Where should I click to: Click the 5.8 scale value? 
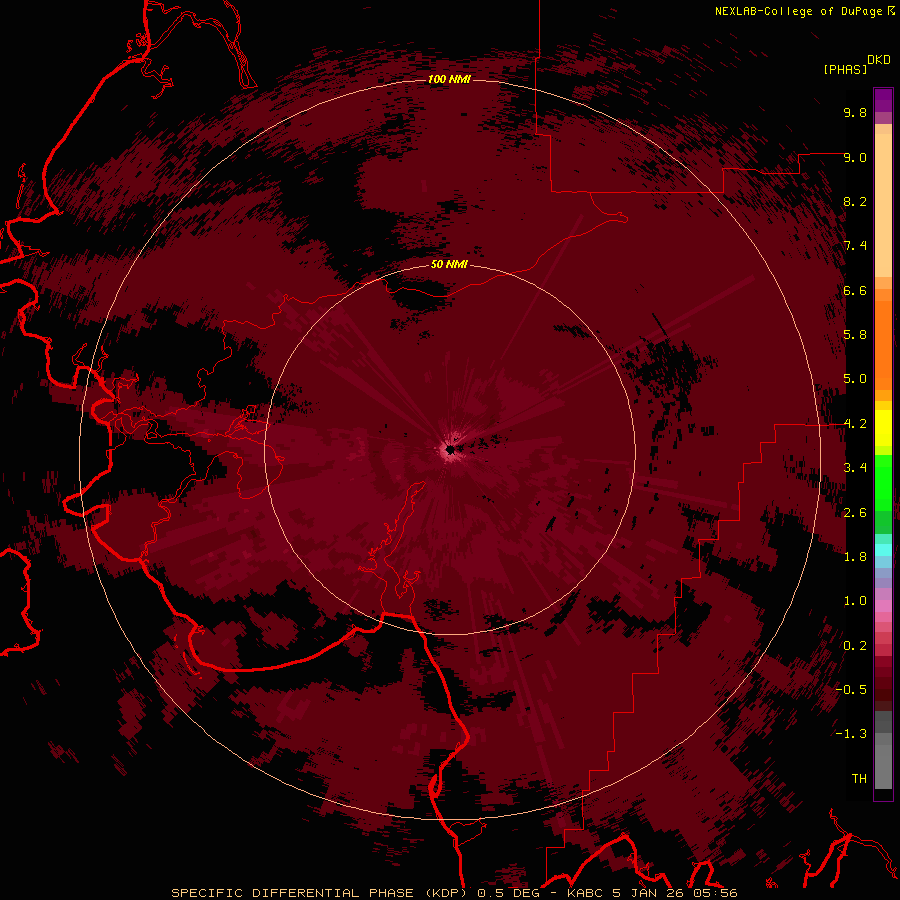click(855, 335)
